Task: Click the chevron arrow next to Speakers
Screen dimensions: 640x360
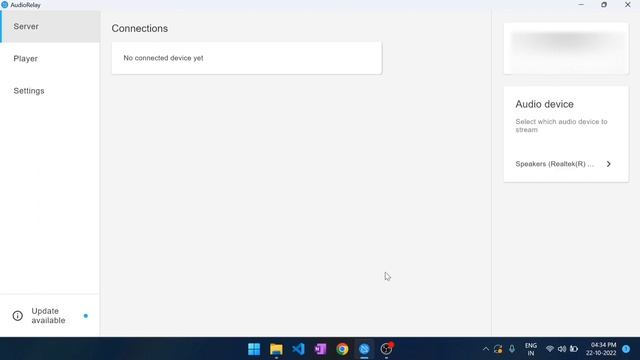Action: [x=609, y=164]
